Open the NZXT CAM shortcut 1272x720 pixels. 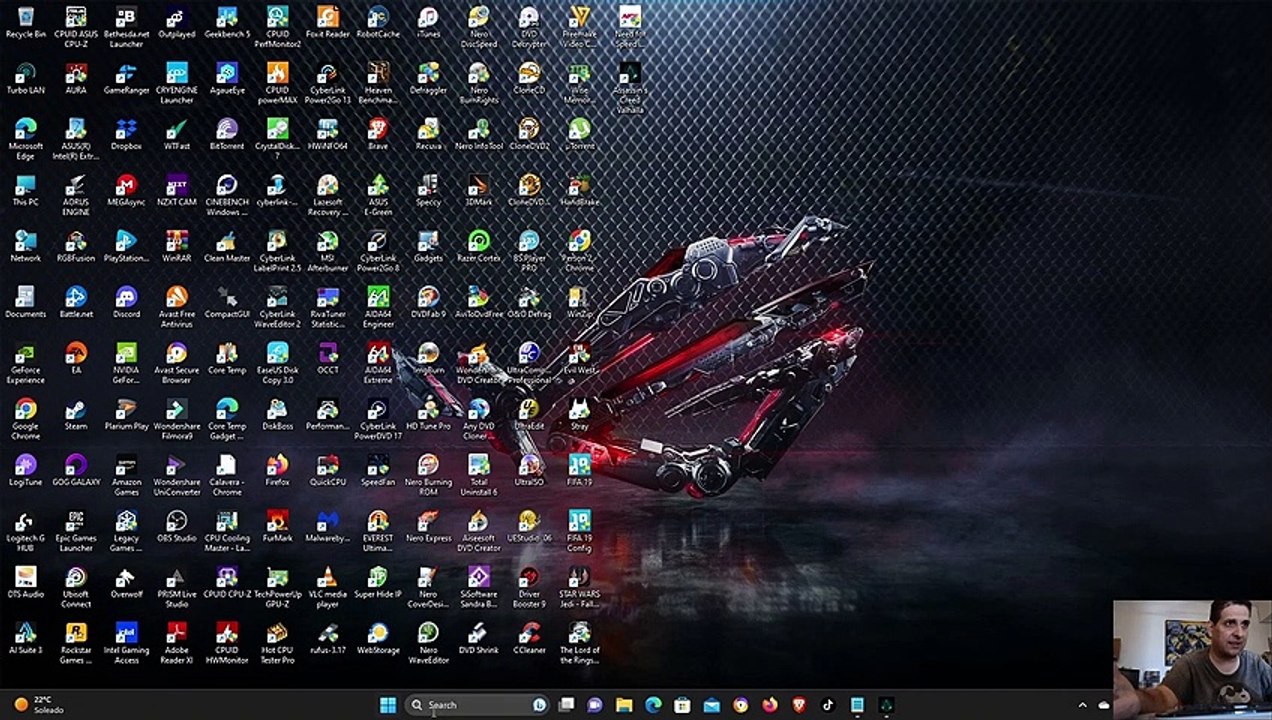tap(176, 191)
